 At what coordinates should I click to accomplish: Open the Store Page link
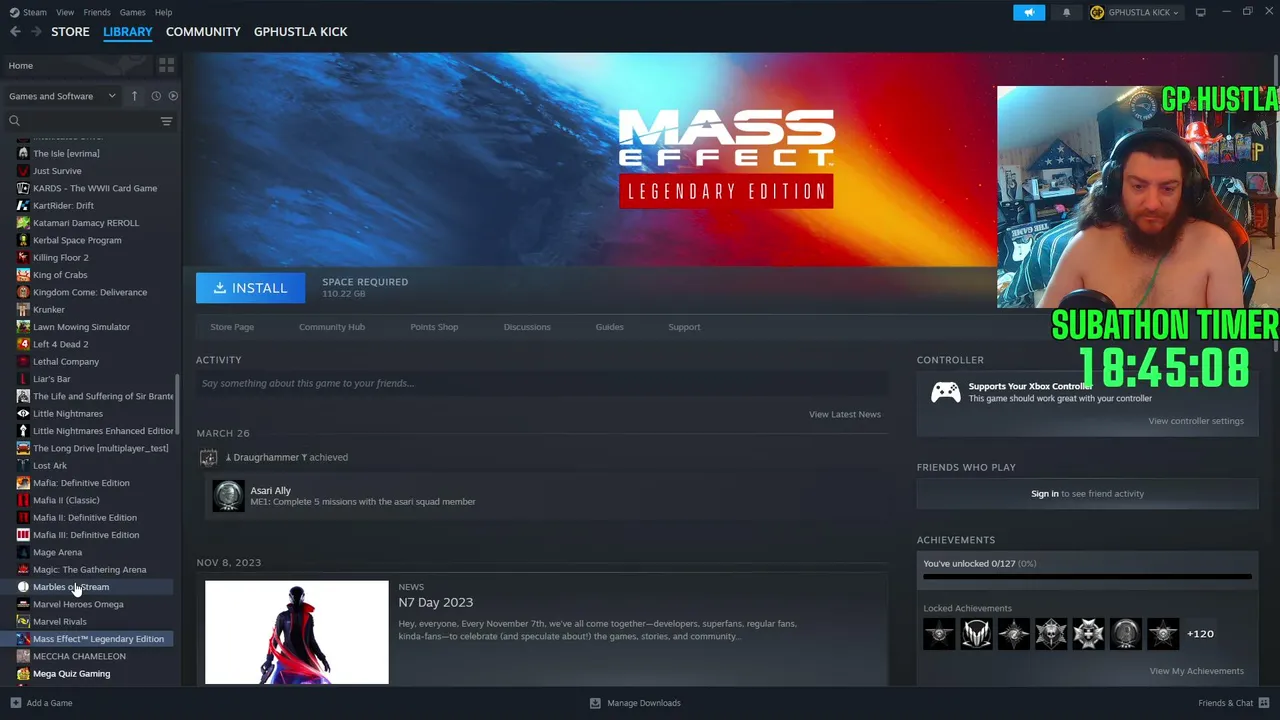point(232,327)
